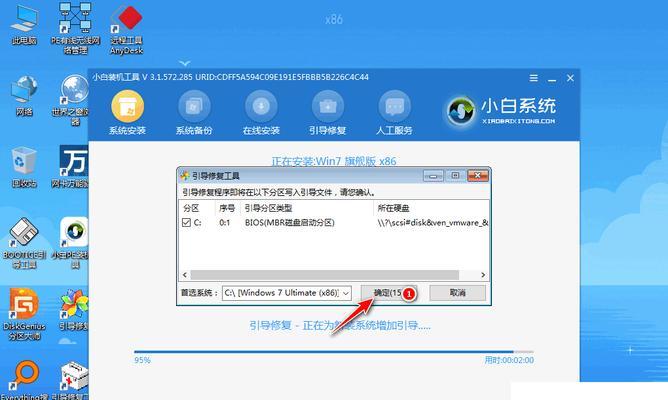Click the 小白系统 logo
Image resolution: width=668 pixels, height=400 pixels.
pos(501,111)
